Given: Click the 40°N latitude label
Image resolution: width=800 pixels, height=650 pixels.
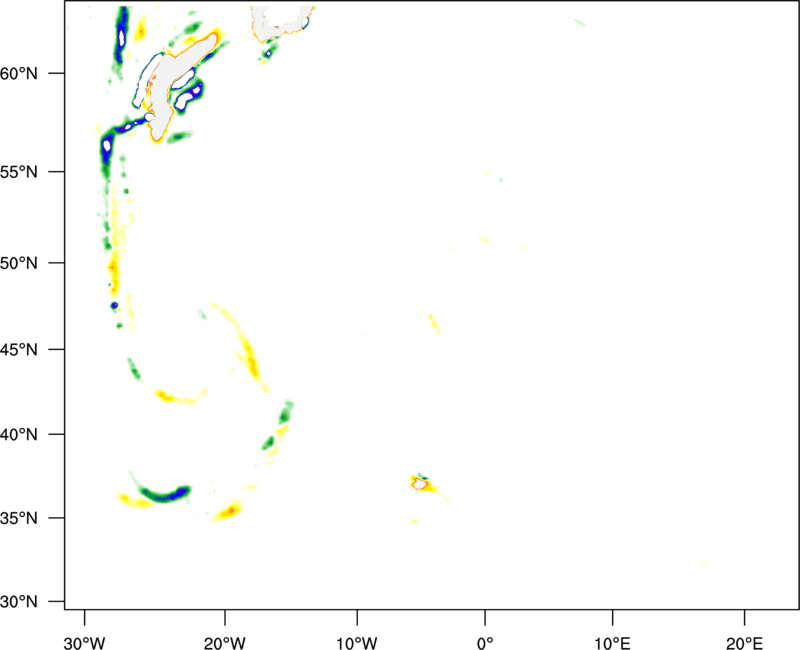Looking at the screenshot, I should 19,434.
